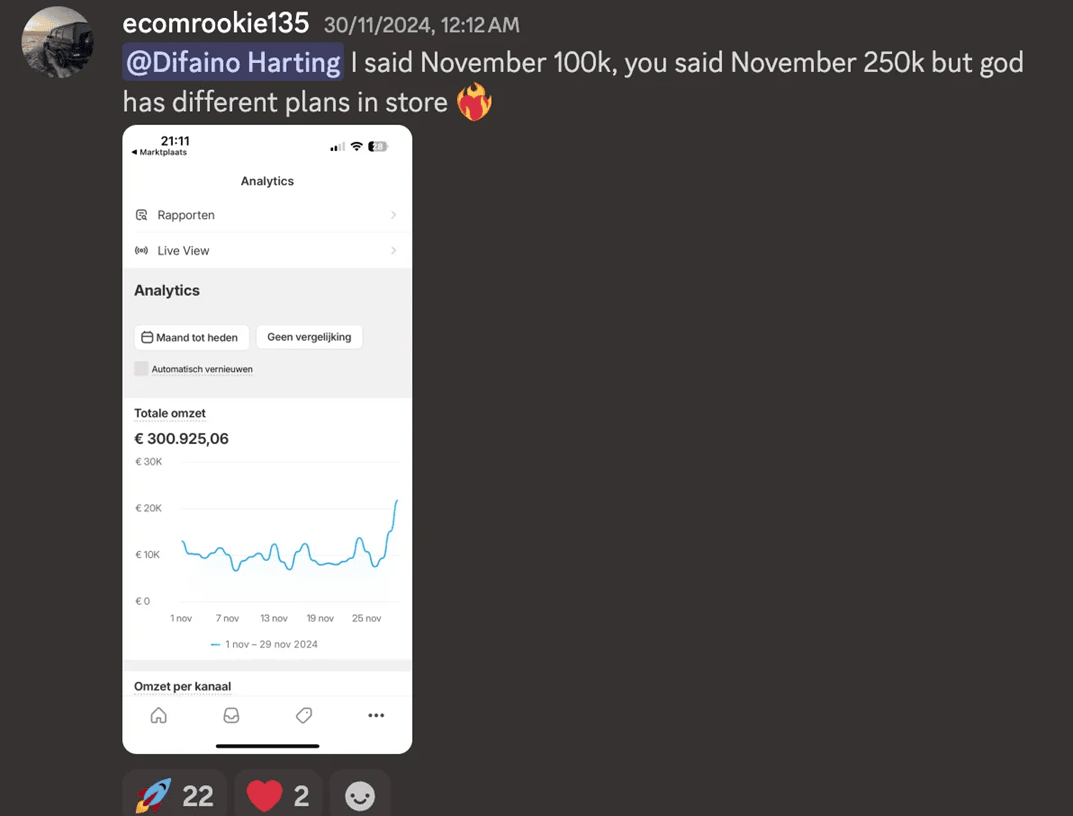This screenshot has height=816, width=1073.
Task: Click the ecomrookie135 profile avatar
Action: tap(58, 42)
